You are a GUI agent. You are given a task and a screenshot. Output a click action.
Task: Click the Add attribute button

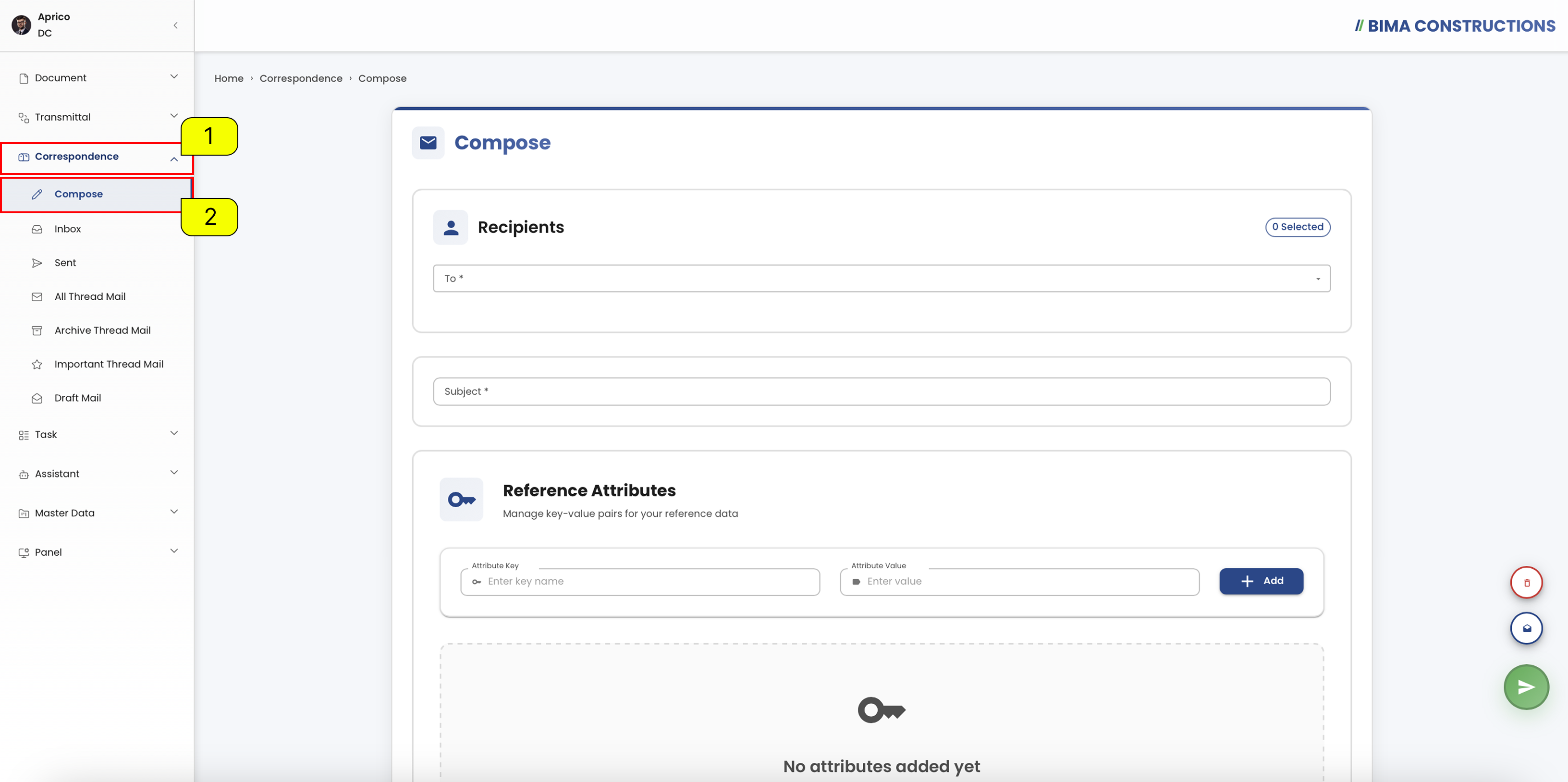coord(1261,581)
